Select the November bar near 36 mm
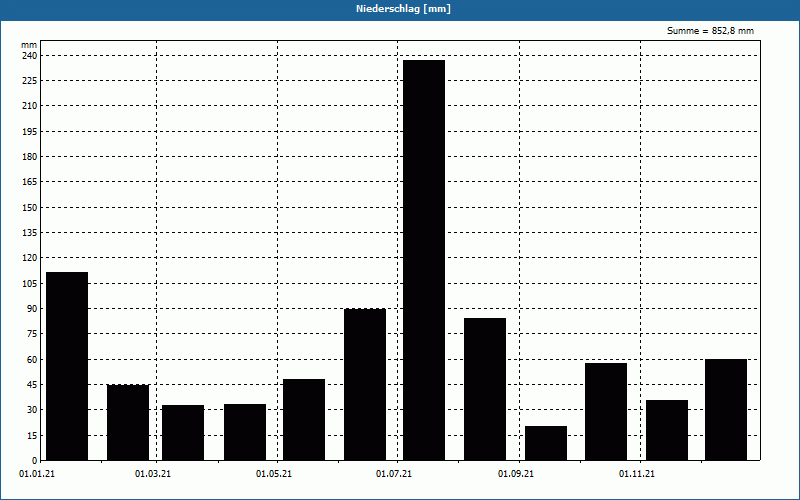This screenshot has width=800, height=500. click(x=667, y=430)
